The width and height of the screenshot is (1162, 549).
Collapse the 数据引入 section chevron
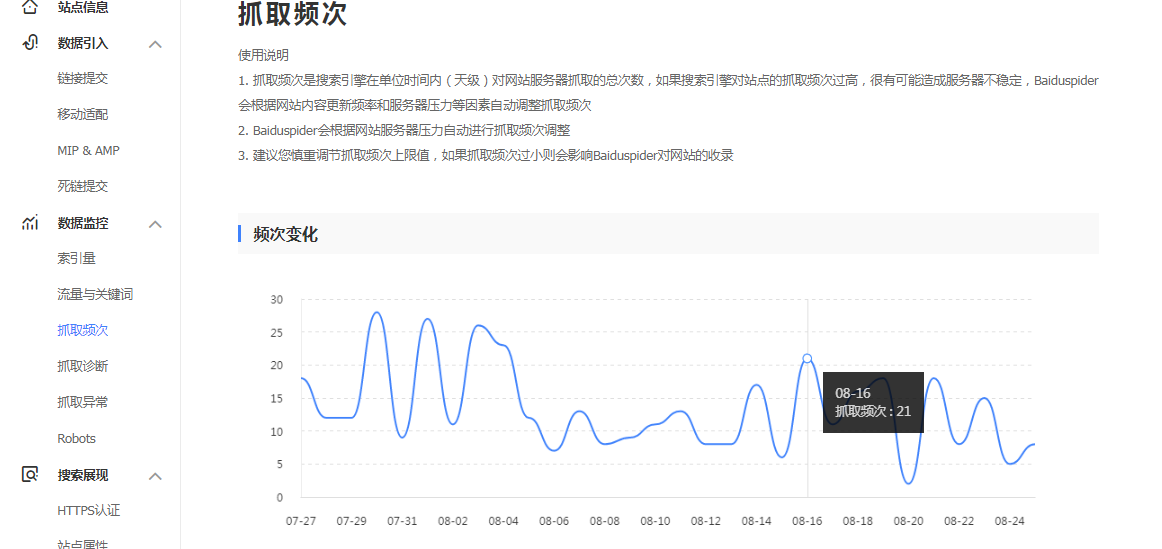pyautogui.click(x=155, y=44)
